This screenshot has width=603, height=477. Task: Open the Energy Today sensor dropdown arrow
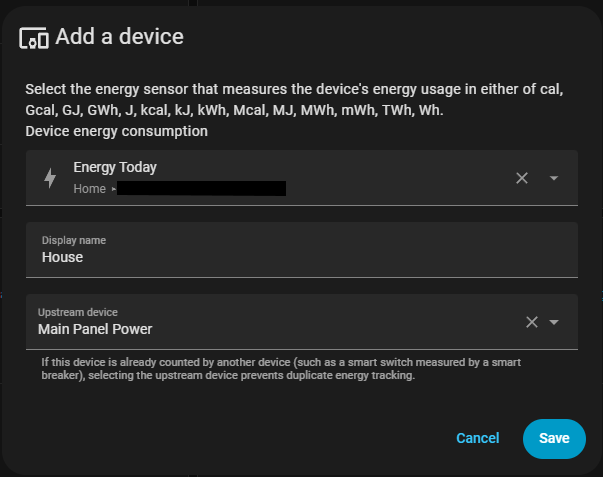tap(554, 178)
